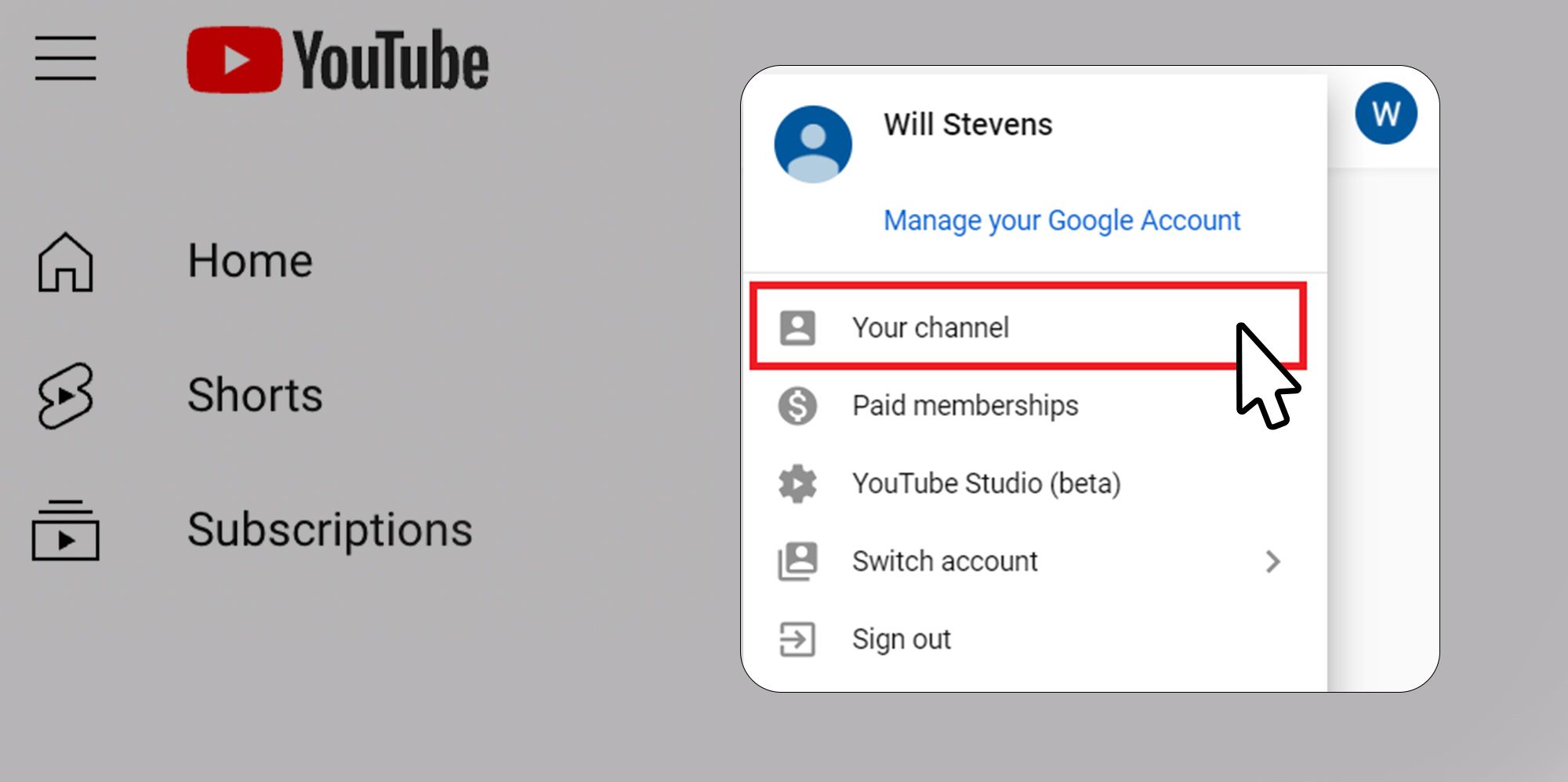Click the blue W account avatar

[x=1386, y=114]
